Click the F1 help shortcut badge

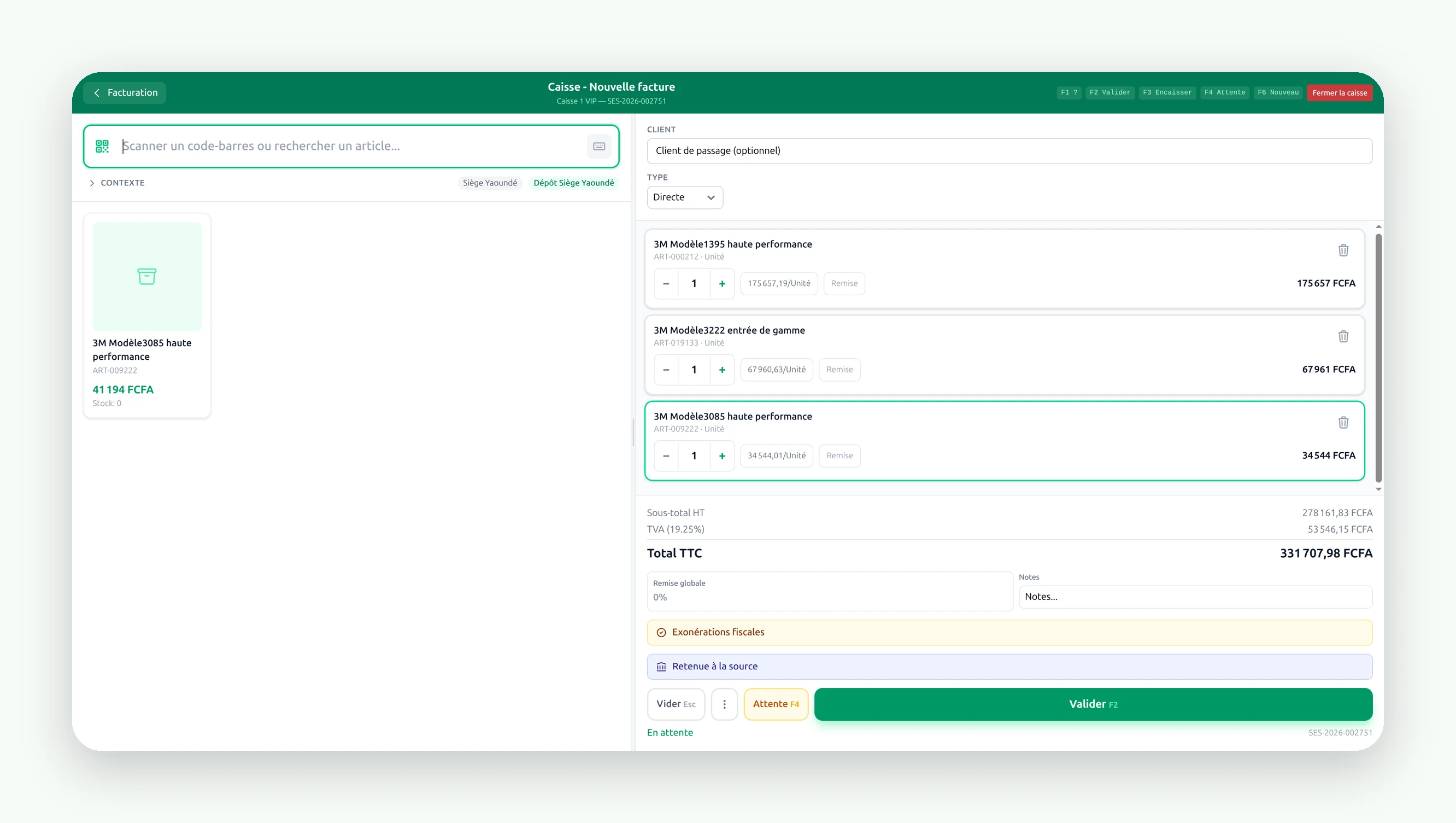(x=1069, y=93)
